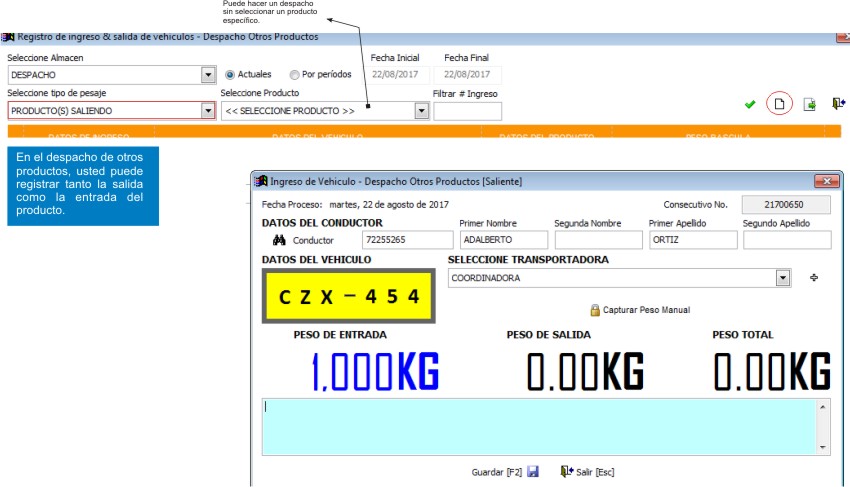
Task: Select the Por períodos radio button
Action: (x=294, y=75)
